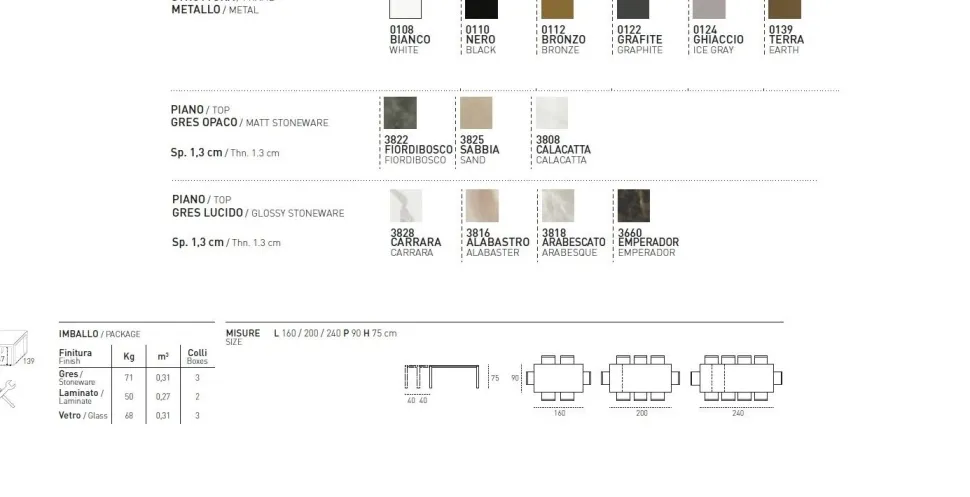Click the '3816 ALABASTRO' code label

[x=498, y=238]
